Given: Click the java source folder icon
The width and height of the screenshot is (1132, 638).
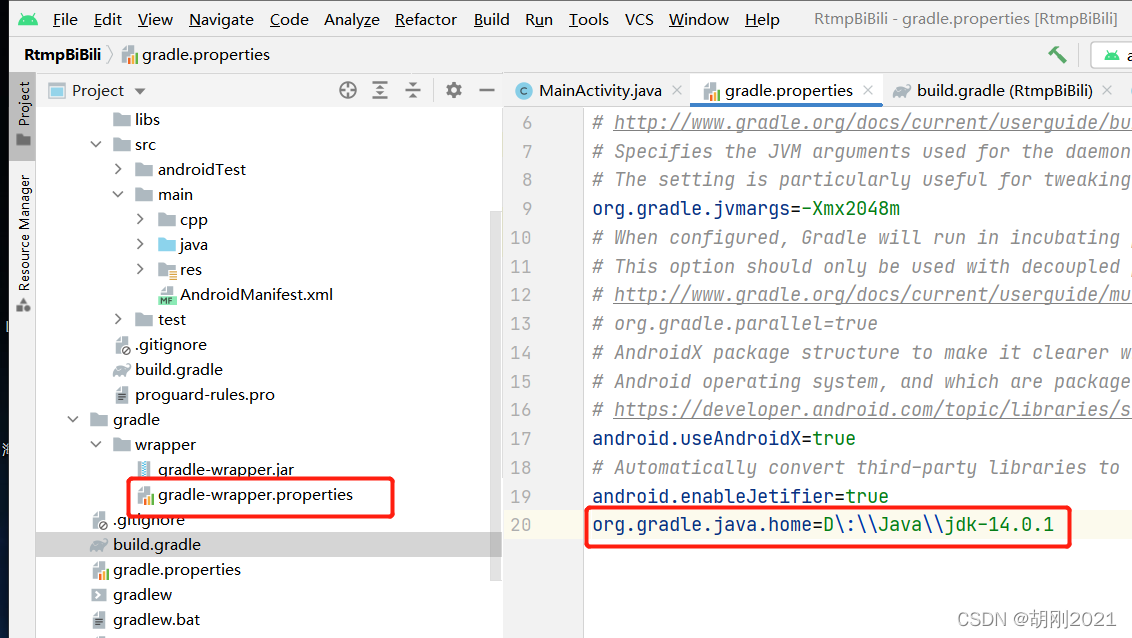Looking at the screenshot, I should (x=167, y=245).
